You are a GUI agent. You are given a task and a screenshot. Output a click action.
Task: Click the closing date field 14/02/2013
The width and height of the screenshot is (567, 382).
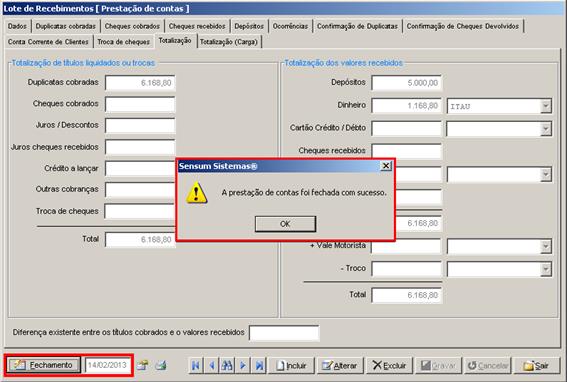(x=107, y=365)
